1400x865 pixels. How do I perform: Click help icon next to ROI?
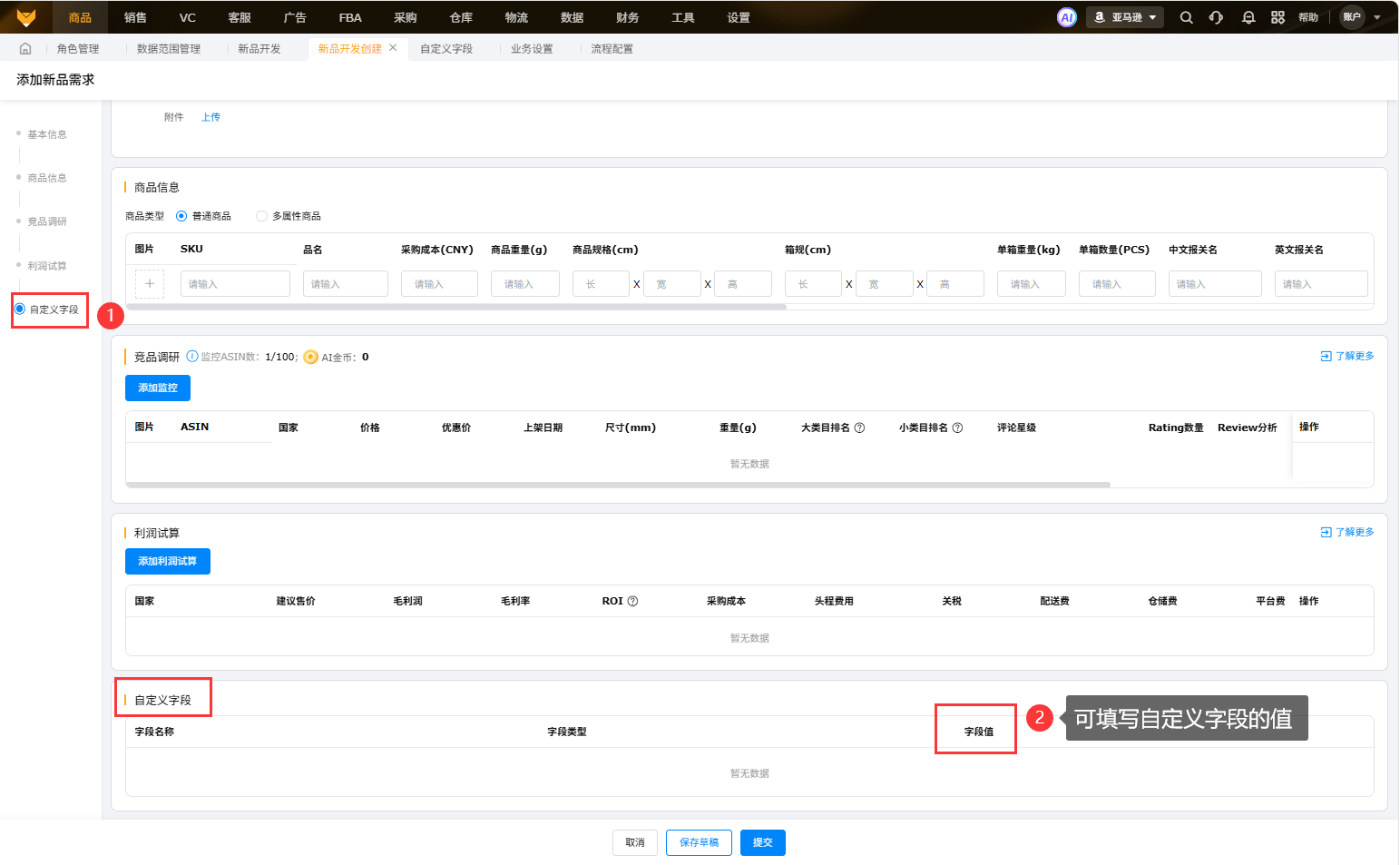tap(633, 601)
